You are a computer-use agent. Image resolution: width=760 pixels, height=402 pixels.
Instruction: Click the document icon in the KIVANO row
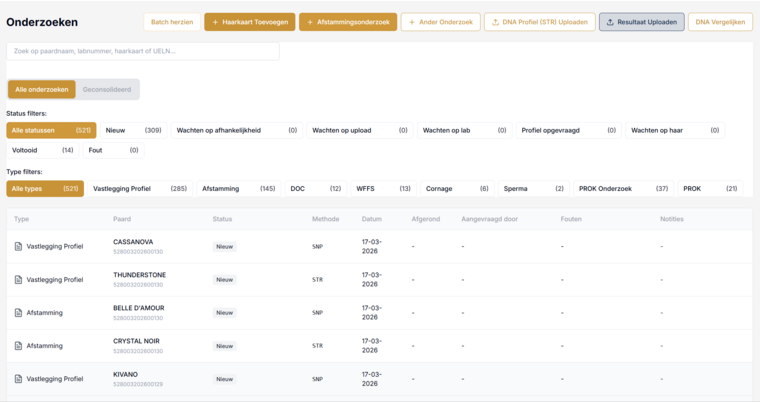coord(18,379)
